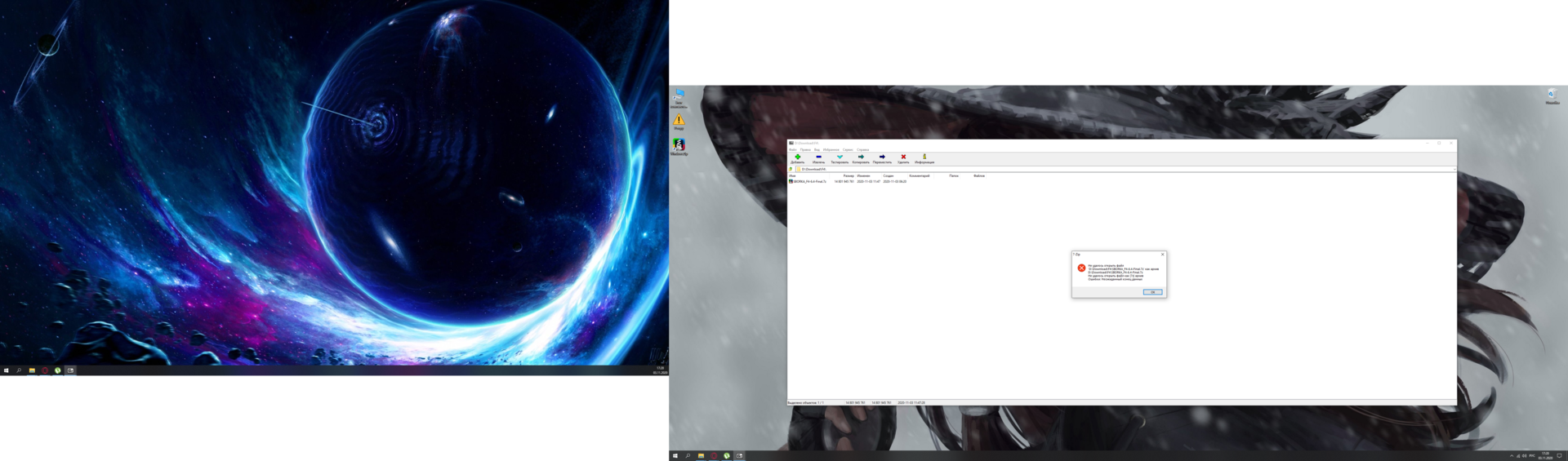Viewport: 1568px width, 461px height.
Task: Select the SBORKA_F4 archive file in list
Action: pos(808,182)
